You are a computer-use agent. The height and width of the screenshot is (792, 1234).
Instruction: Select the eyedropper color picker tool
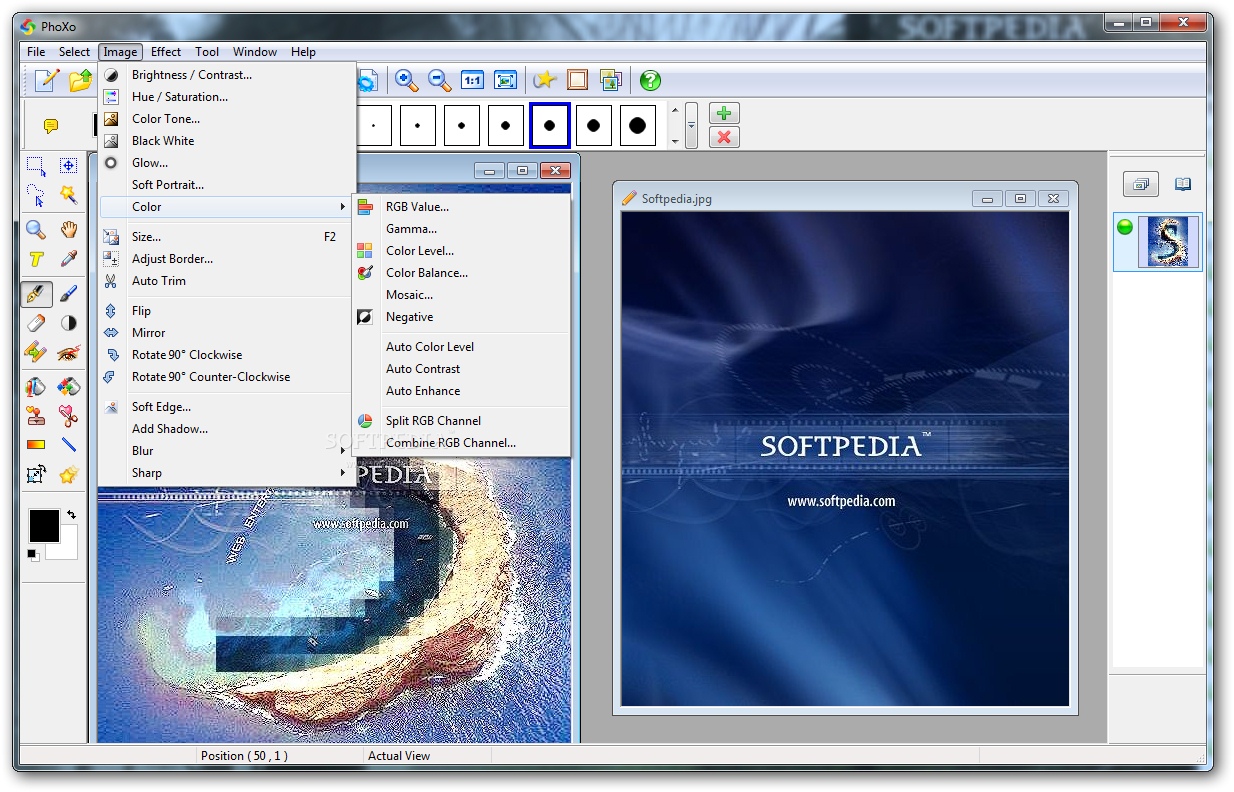[68, 259]
